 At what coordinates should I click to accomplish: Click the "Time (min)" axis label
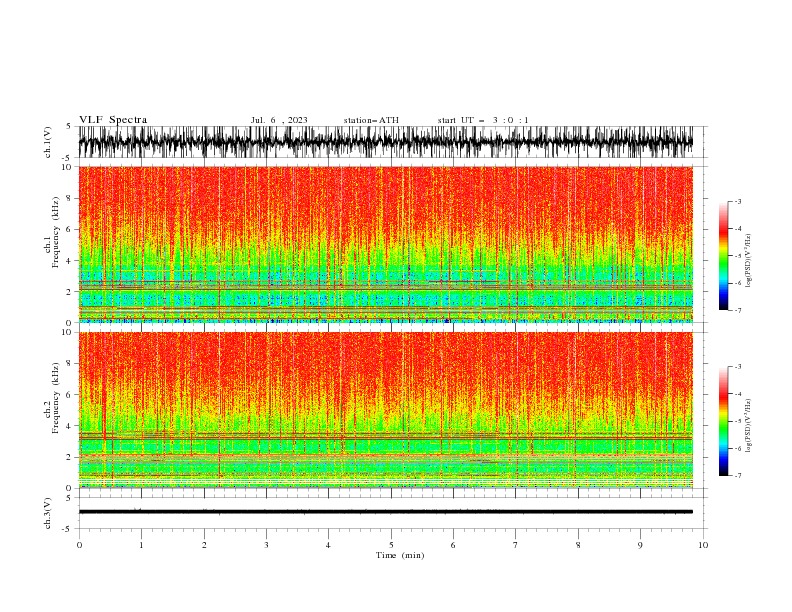[x=400, y=555]
